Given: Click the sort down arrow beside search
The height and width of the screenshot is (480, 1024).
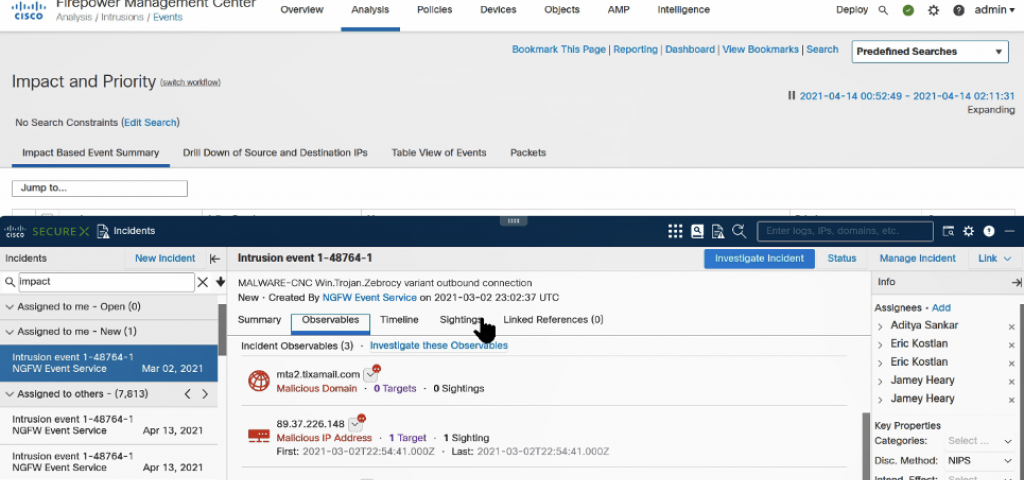Looking at the screenshot, I should (x=221, y=282).
